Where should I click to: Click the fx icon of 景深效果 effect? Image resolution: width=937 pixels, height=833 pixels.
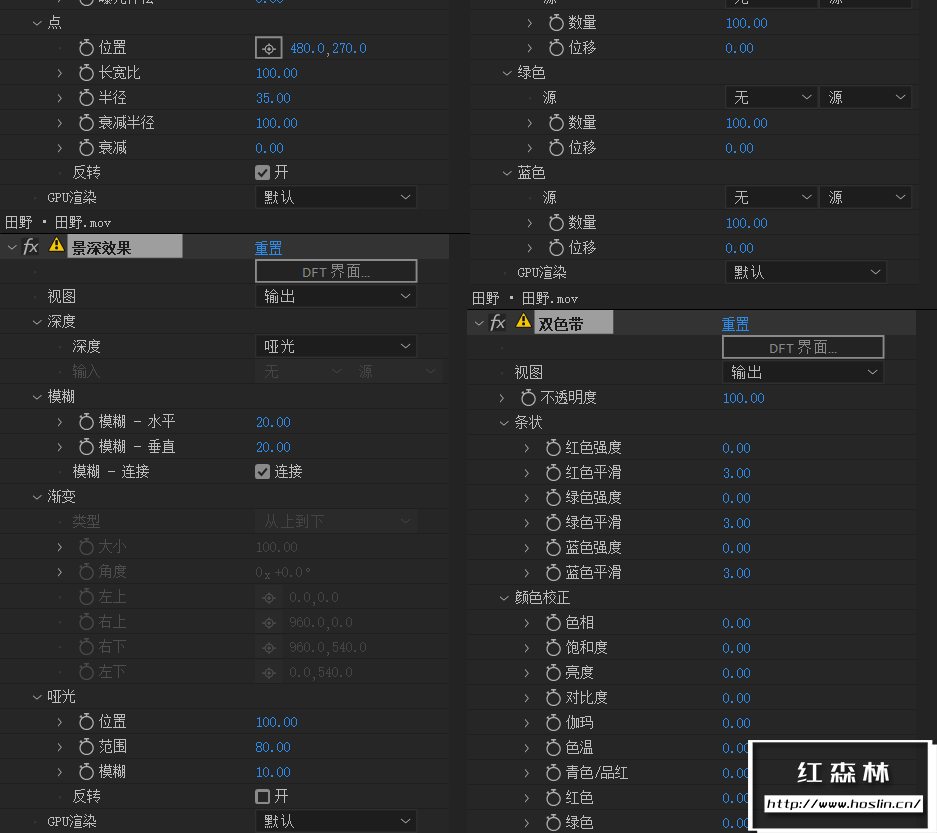30,247
